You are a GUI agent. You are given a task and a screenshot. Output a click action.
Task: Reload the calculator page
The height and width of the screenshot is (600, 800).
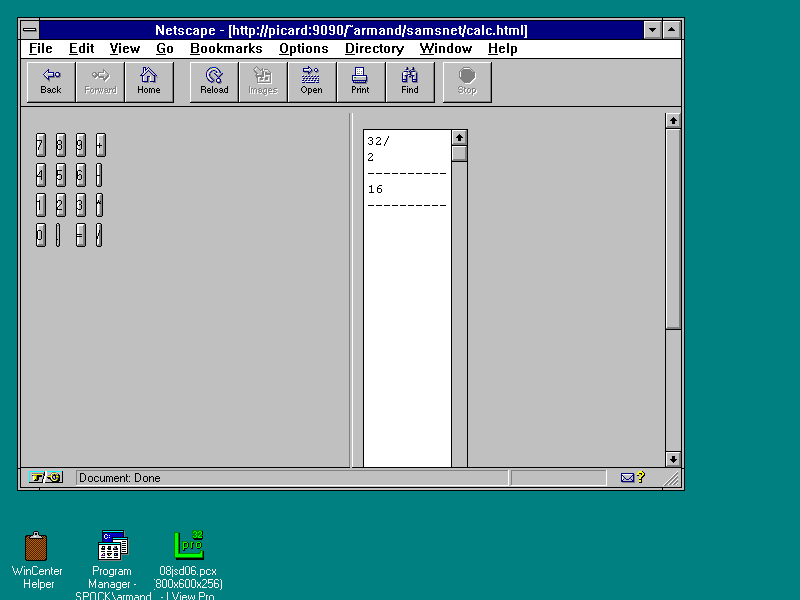click(x=214, y=82)
